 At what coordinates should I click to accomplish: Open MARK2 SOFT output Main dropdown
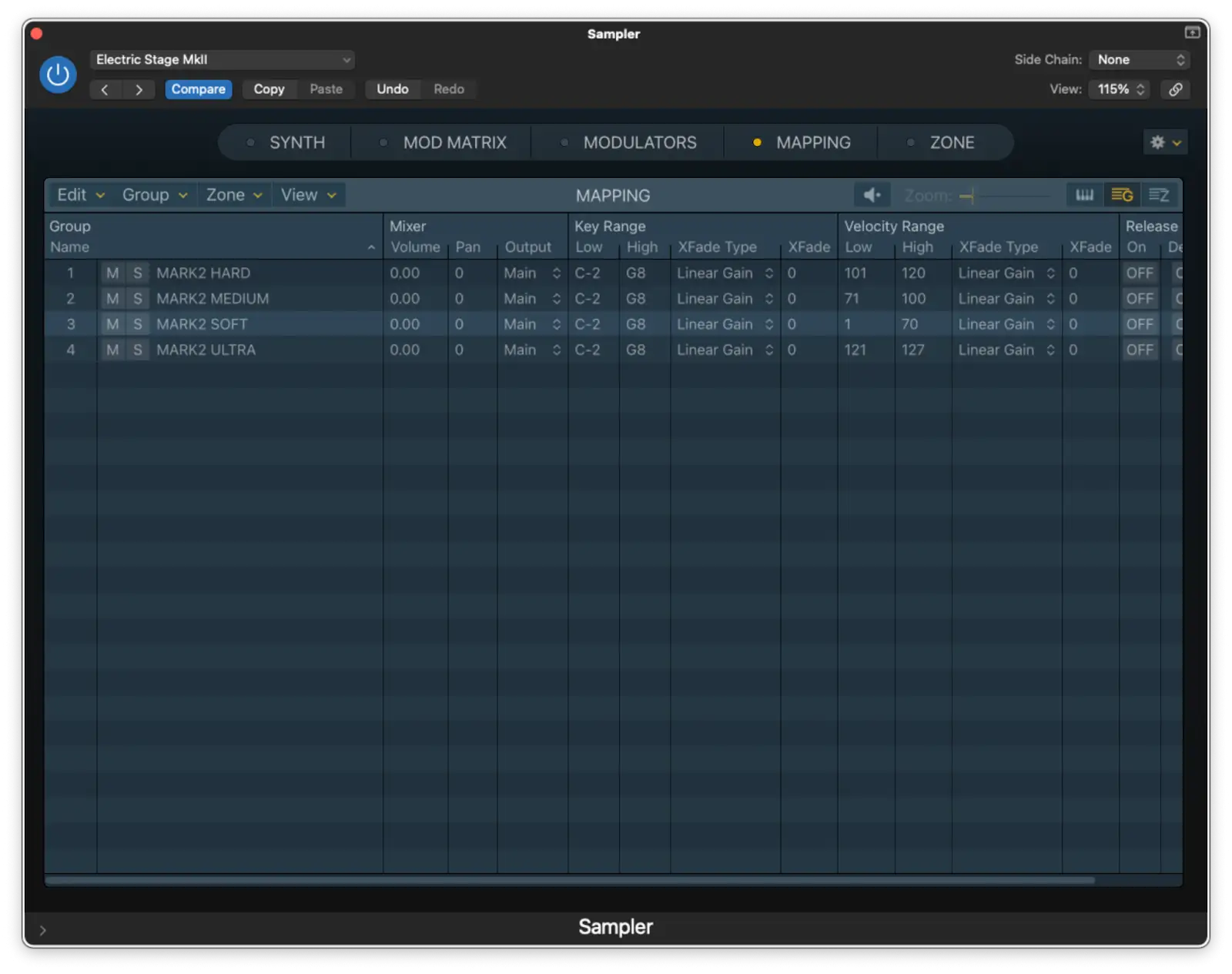(532, 325)
